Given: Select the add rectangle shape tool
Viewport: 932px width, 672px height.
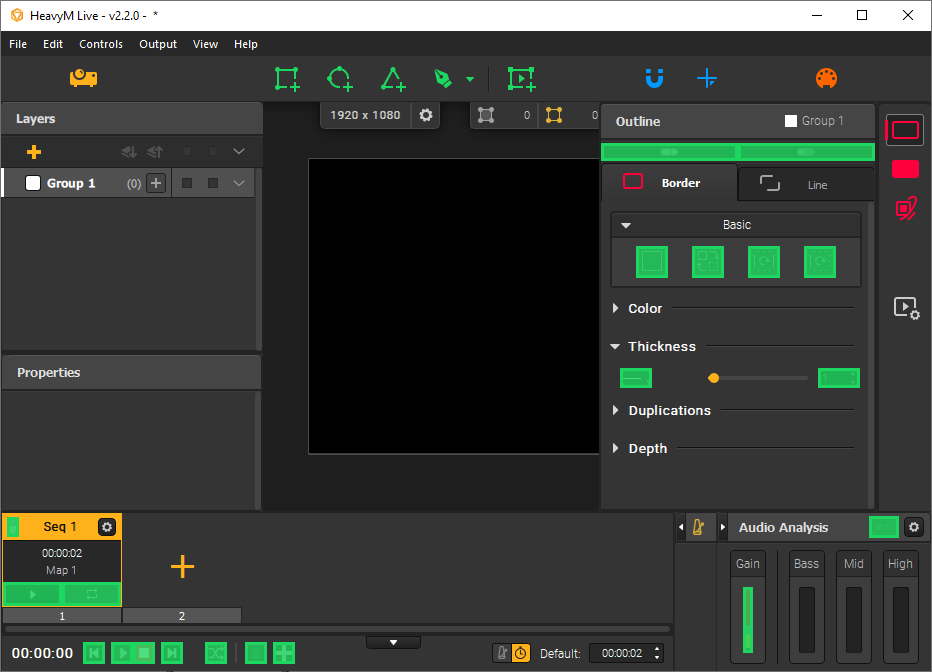Looking at the screenshot, I should point(287,79).
